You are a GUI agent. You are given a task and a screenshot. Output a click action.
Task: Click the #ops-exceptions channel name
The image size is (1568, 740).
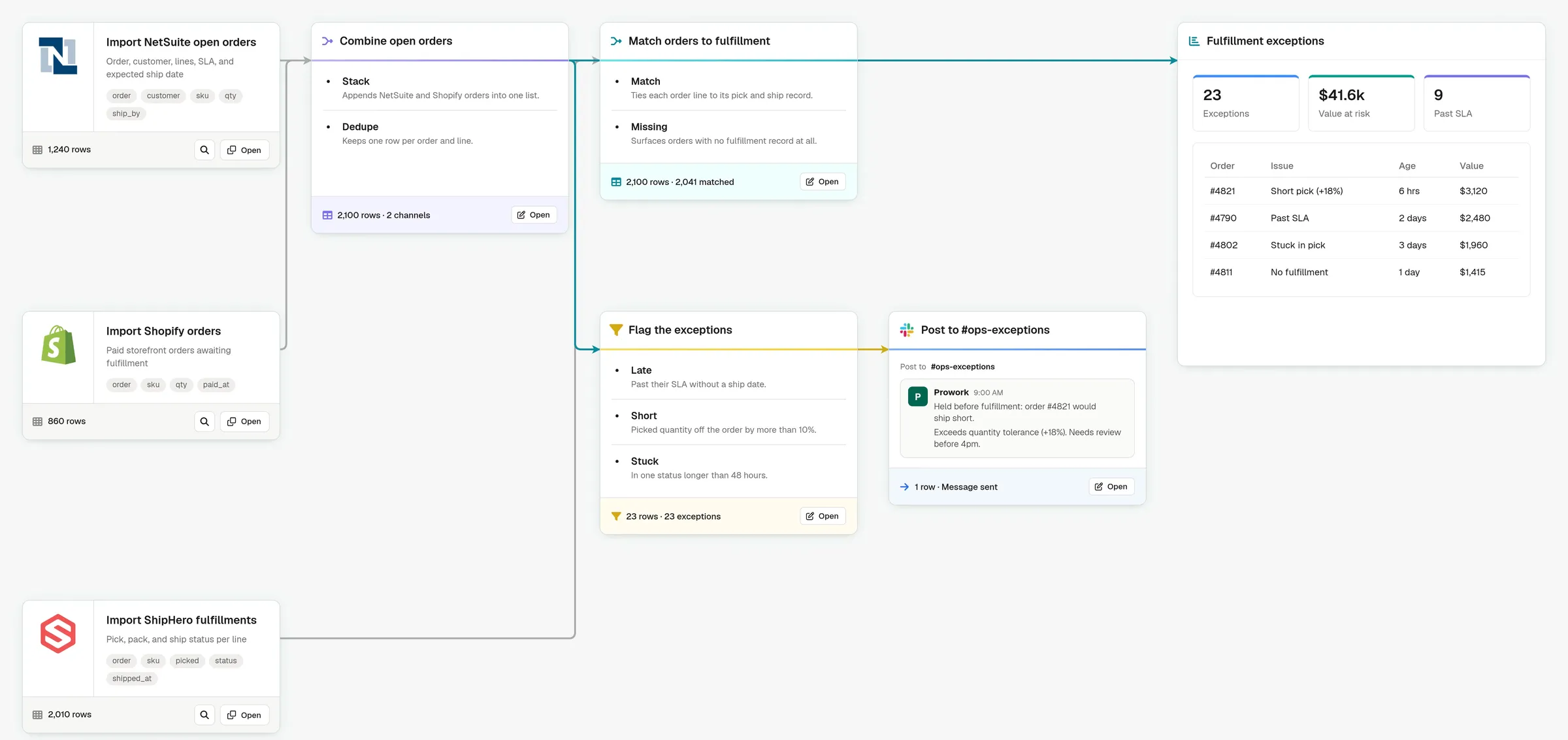click(962, 367)
